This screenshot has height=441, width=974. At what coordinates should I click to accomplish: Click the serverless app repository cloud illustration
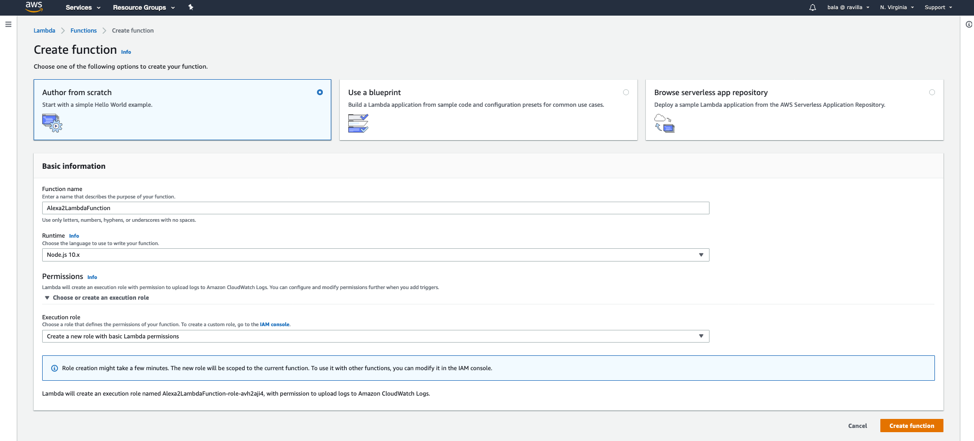(x=664, y=123)
